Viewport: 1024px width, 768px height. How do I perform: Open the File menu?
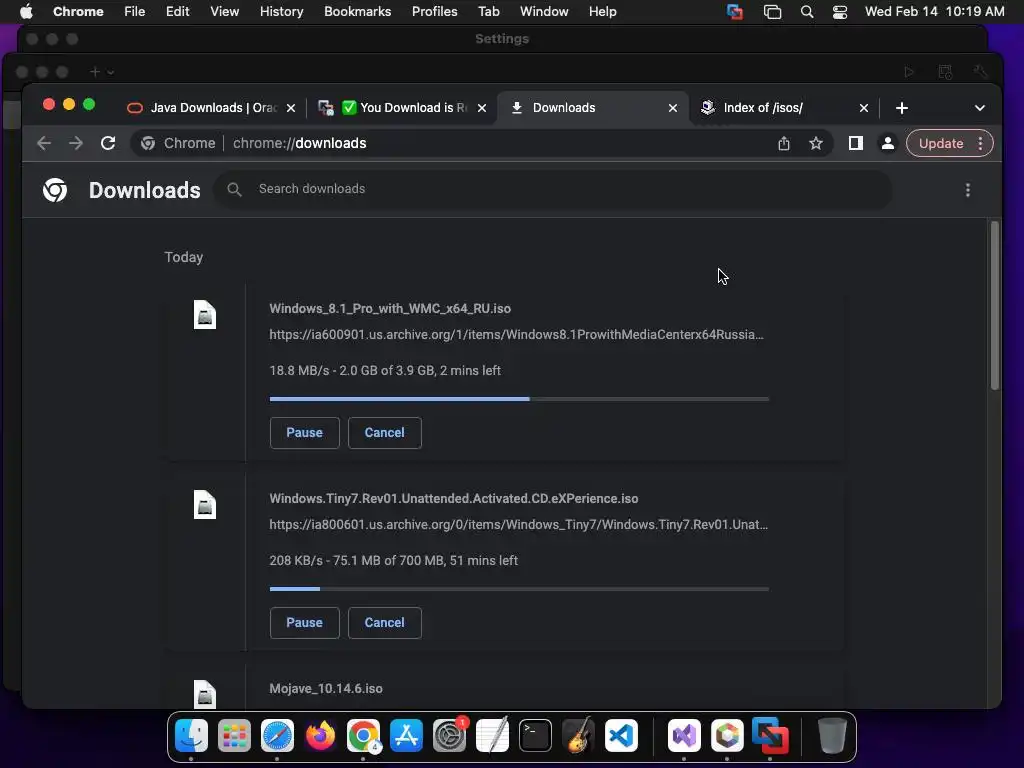[135, 12]
